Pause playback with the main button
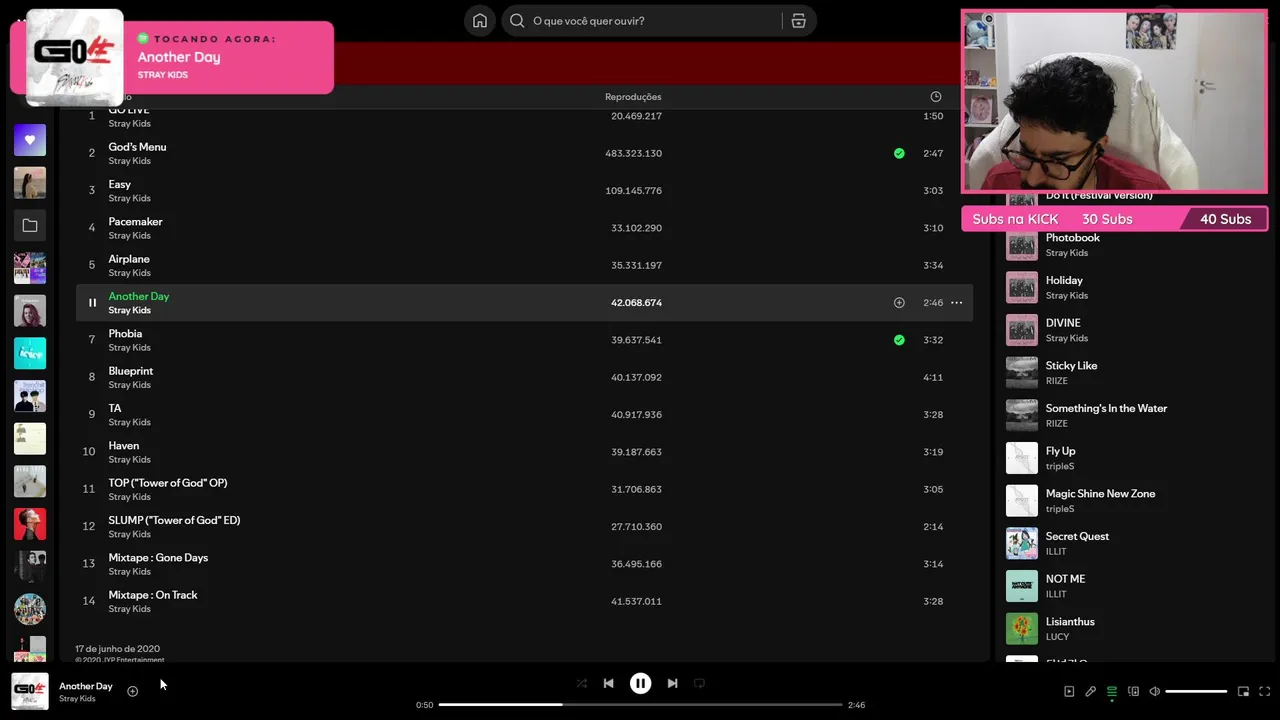The image size is (1280, 720). [640, 683]
